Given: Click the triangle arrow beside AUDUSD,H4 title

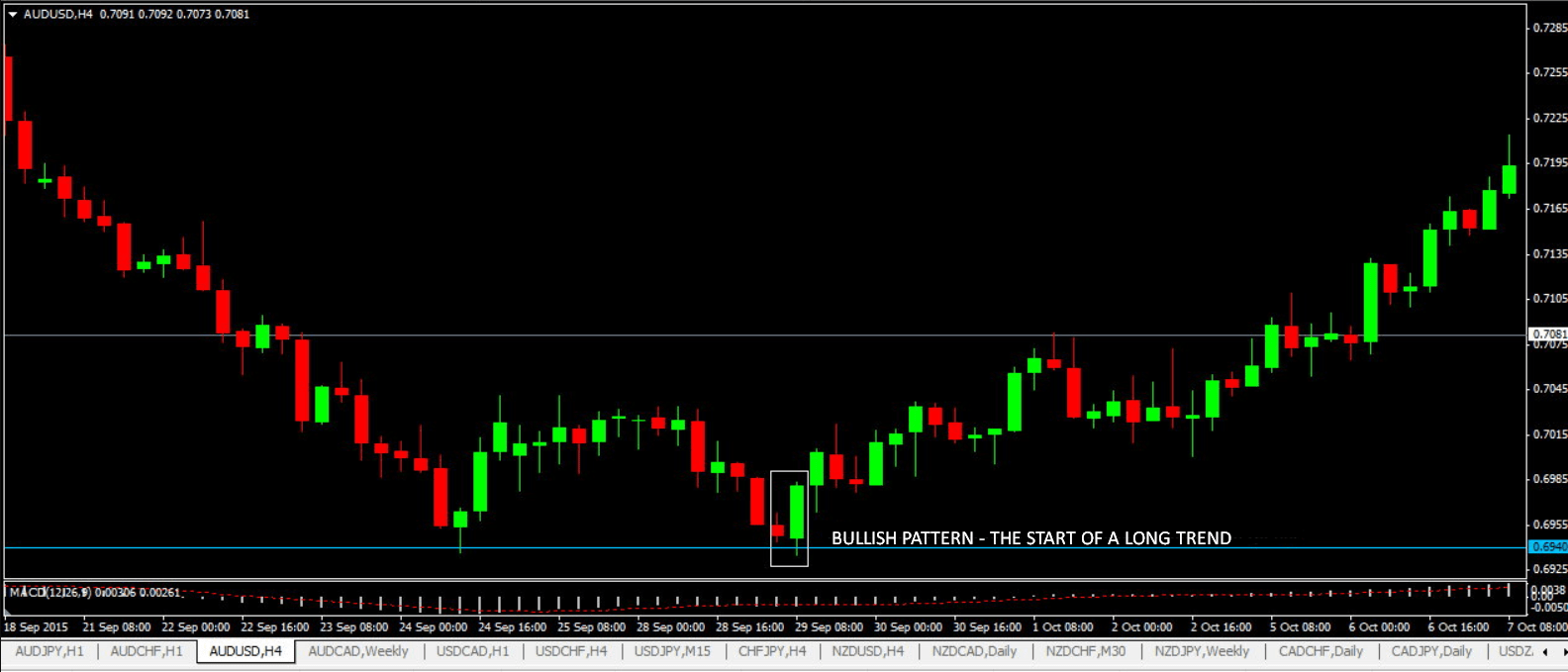Looking at the screenshot, I should pyautogui.click(x=13, y=15).
